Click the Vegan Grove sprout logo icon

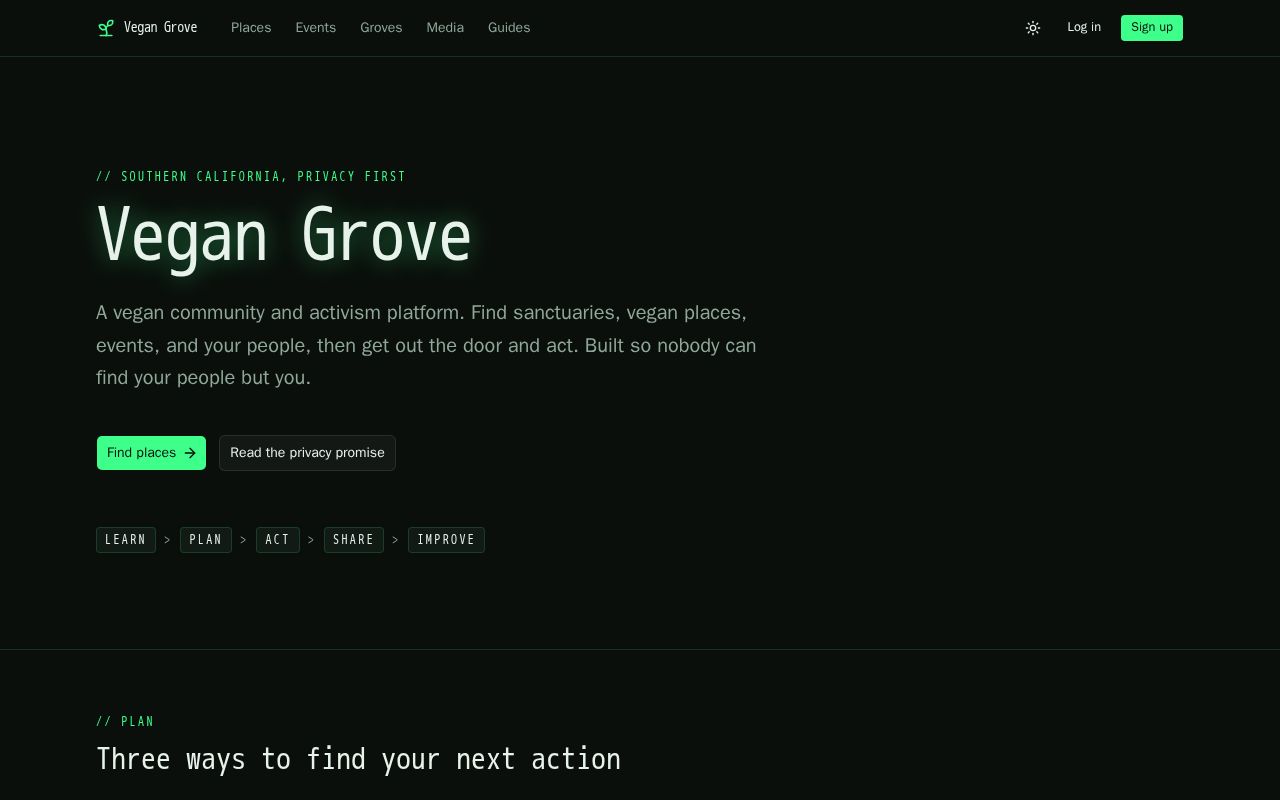[x=105, y=28]
